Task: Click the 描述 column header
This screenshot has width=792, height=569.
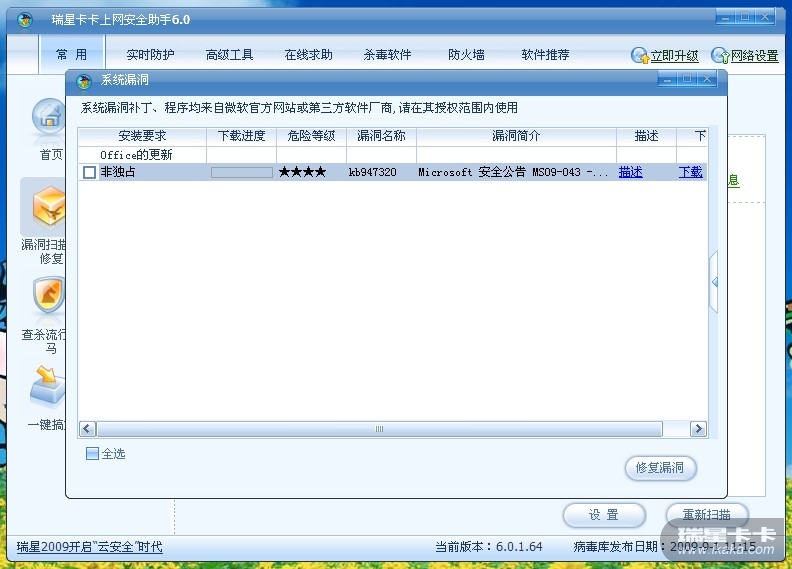Action: 647,136
